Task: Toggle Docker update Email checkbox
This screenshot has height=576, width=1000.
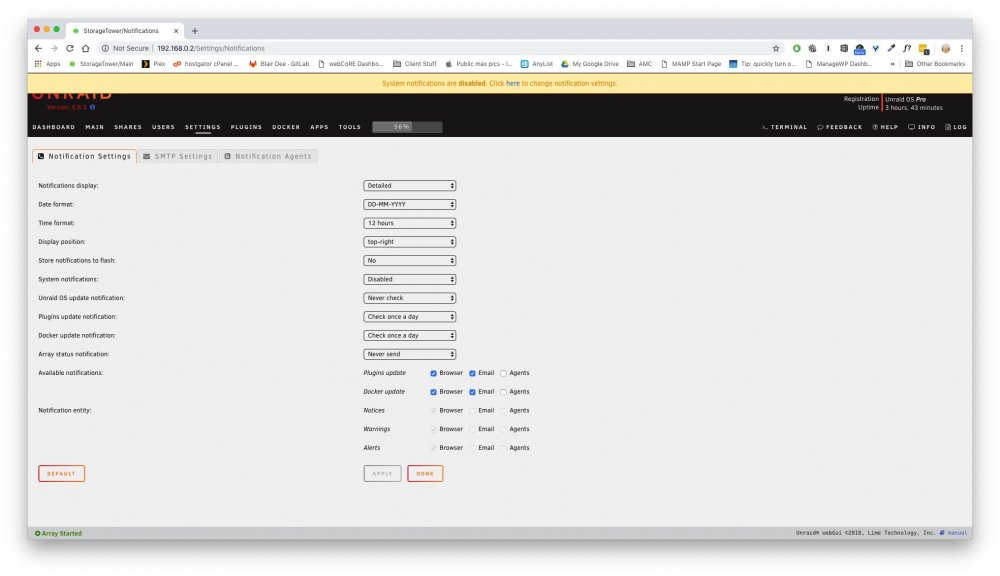Action: (472, 392)
